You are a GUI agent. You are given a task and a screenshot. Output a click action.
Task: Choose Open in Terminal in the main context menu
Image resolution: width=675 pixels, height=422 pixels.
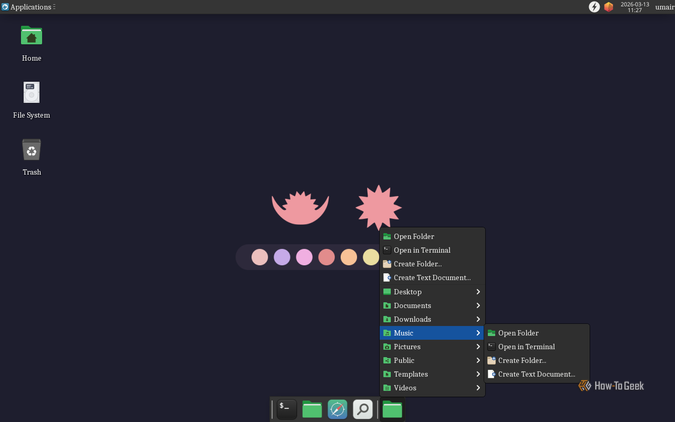[x=432, y=250]
